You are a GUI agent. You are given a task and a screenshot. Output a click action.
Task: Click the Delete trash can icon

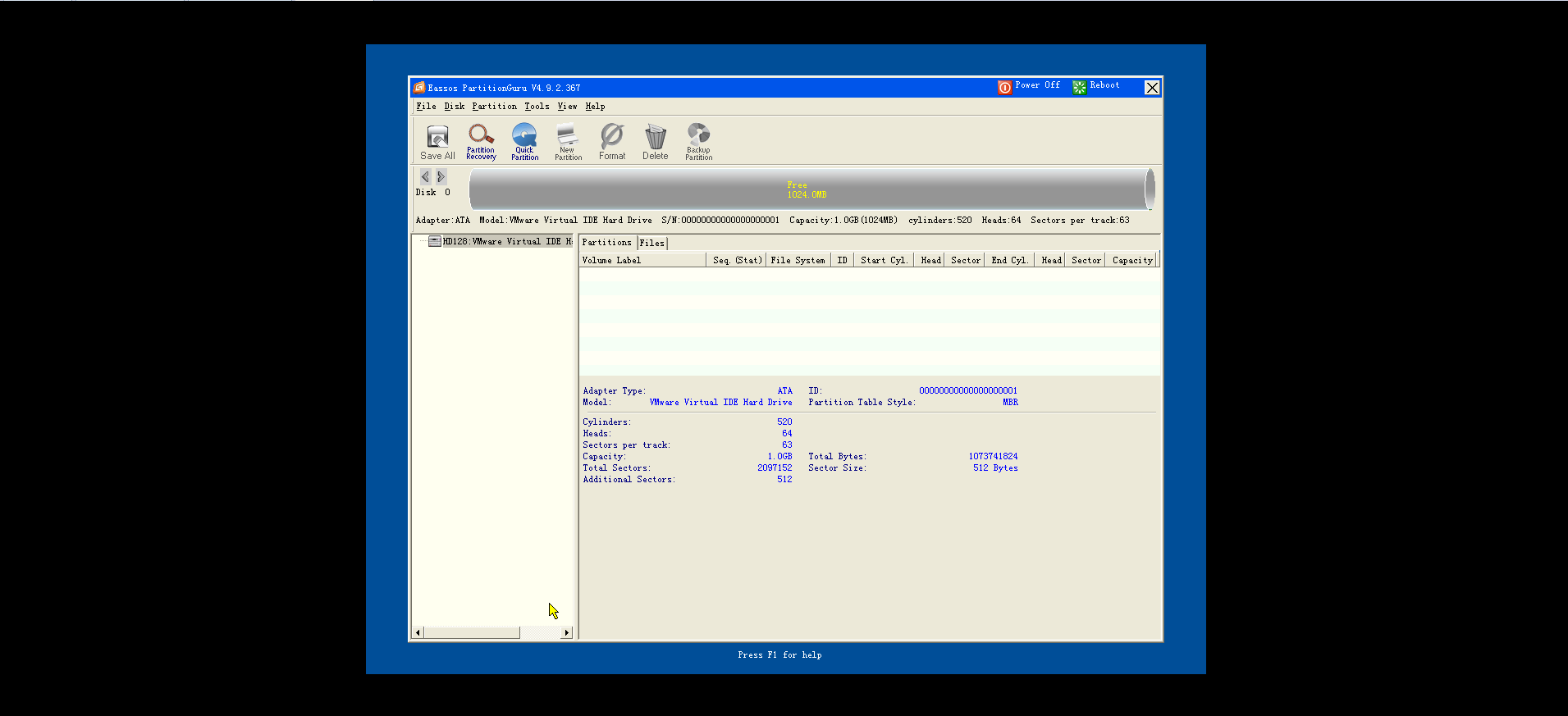click(x=655, y=142)
